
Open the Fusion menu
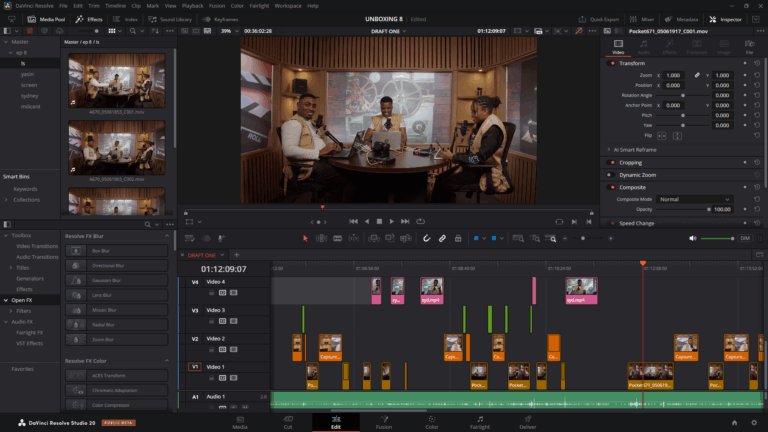tap(217, 6)
